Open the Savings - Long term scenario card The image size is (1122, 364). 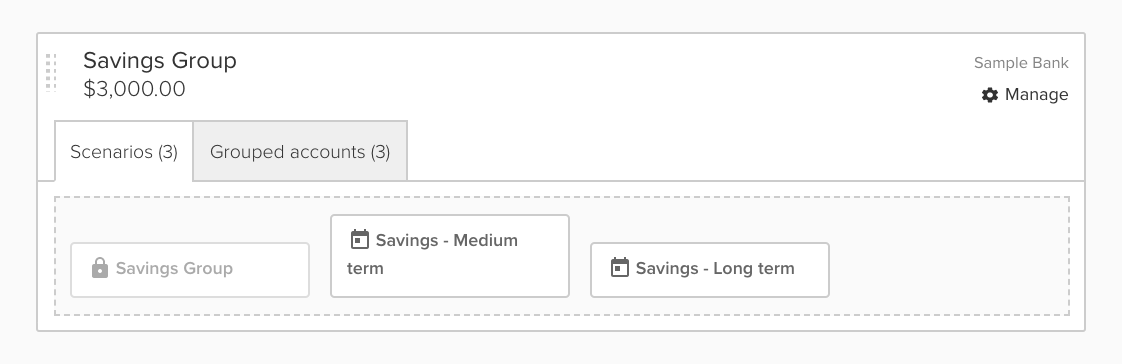pos(709,270)
